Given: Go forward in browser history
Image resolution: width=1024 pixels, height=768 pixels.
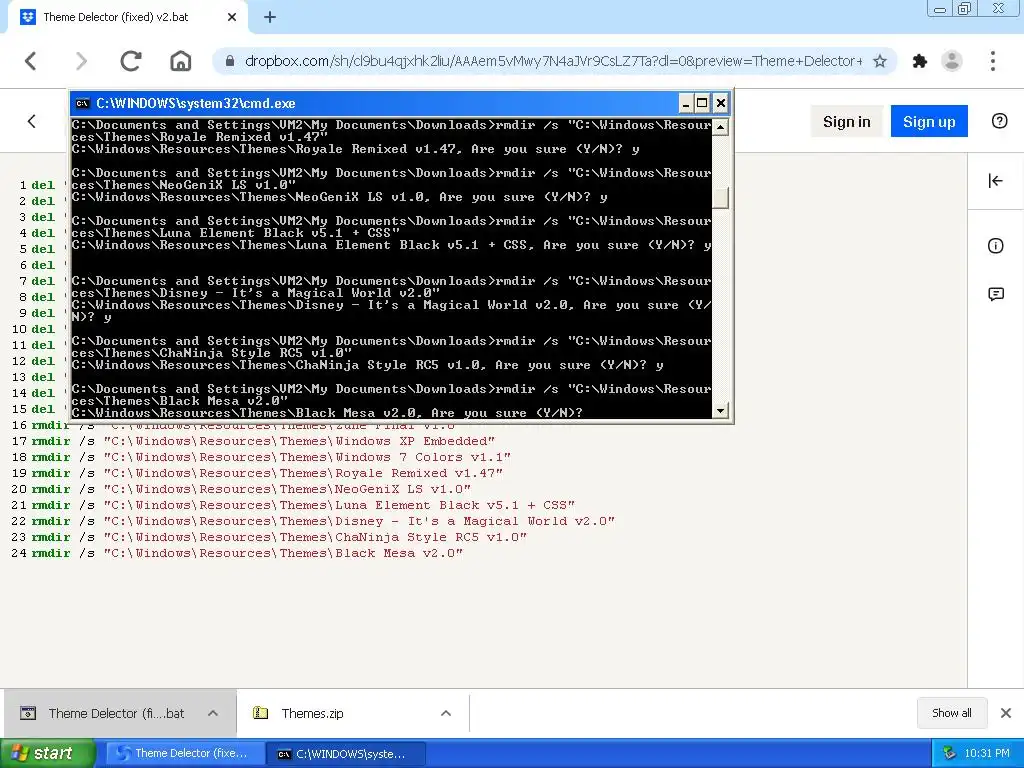Looking at the screenshot, I should (80, 61).
